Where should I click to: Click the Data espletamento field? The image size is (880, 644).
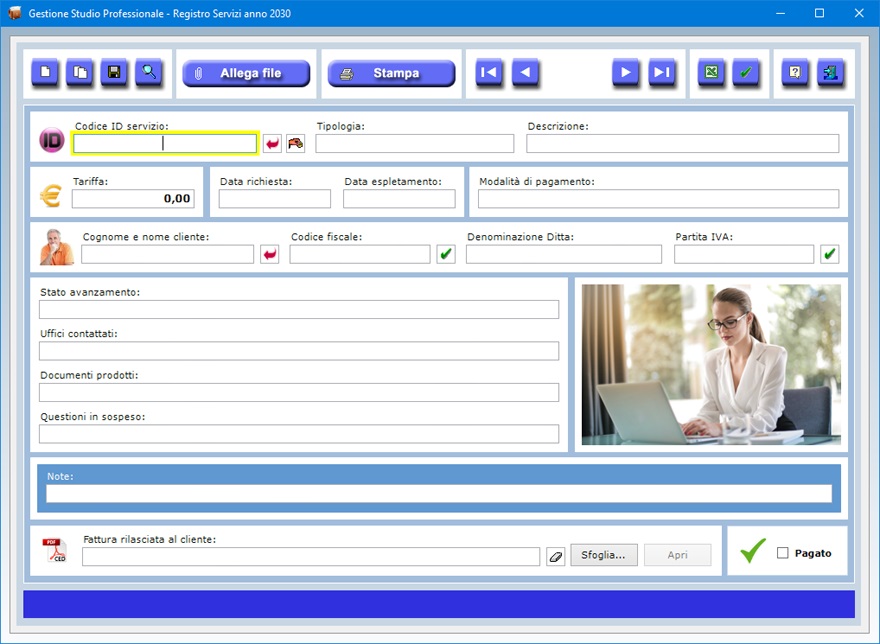399,199
